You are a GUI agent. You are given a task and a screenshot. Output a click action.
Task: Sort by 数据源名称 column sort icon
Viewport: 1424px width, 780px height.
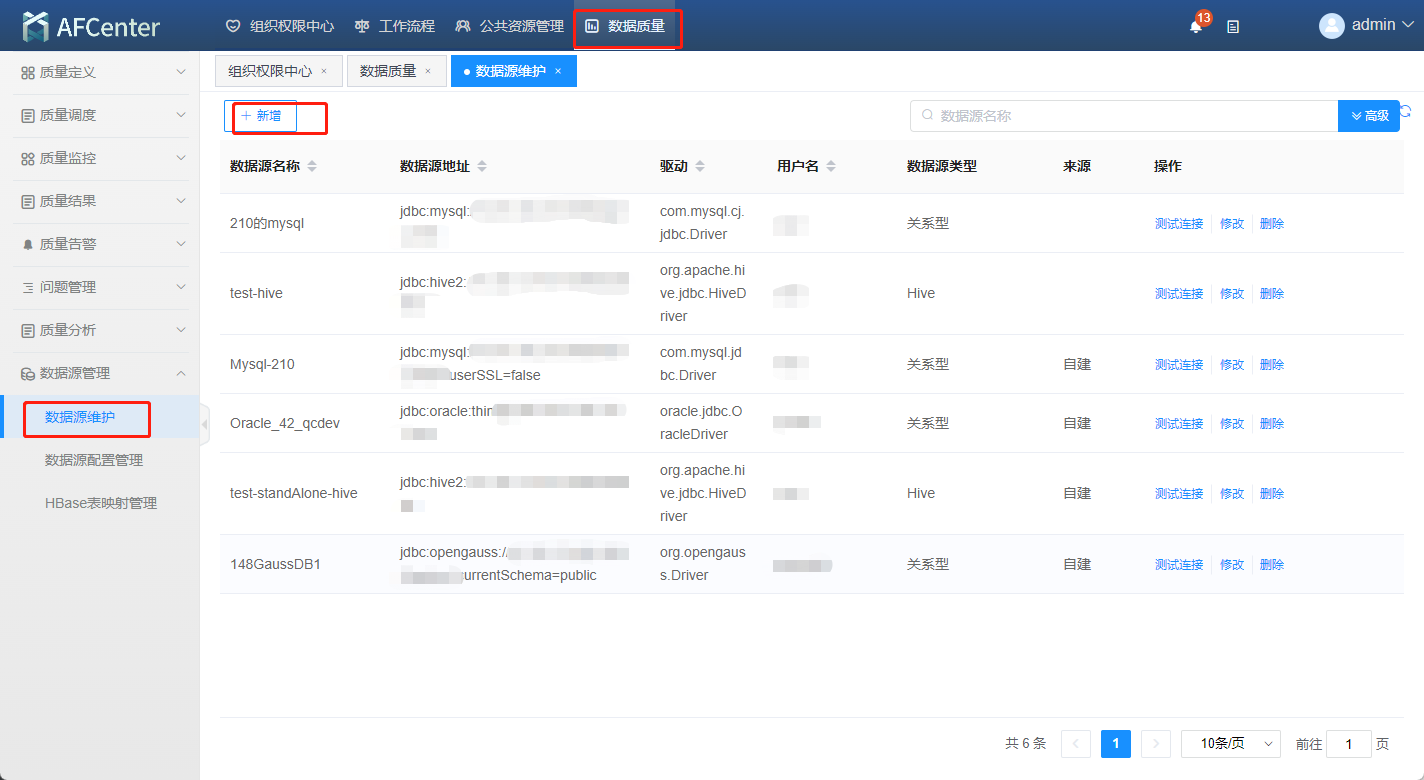(x=312, y=167)
